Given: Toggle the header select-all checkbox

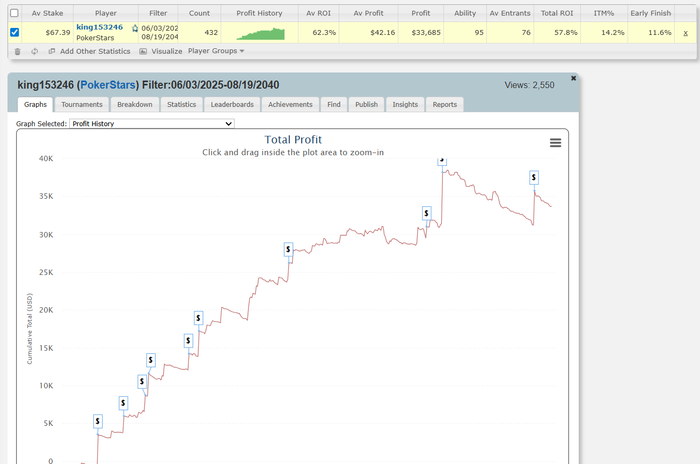Looking at the screenshot, I should click(14, 13).
